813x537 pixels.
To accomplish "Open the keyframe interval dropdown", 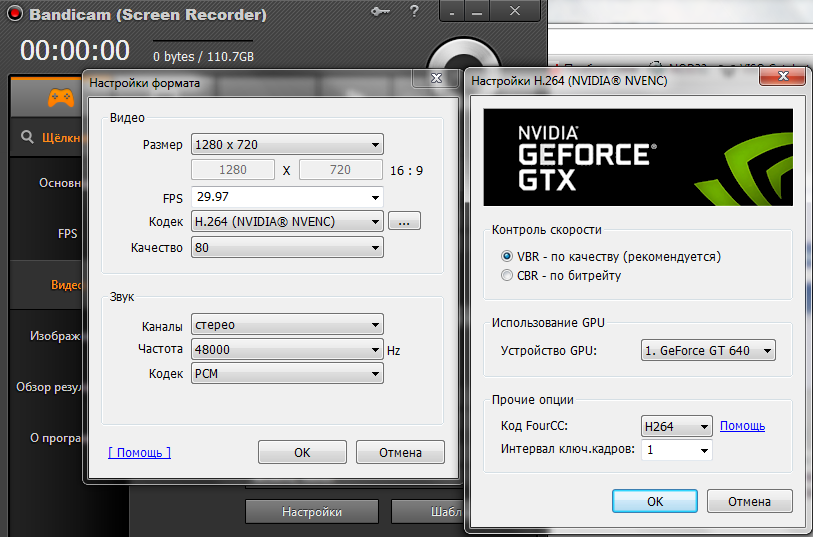I will coord(677,450).
